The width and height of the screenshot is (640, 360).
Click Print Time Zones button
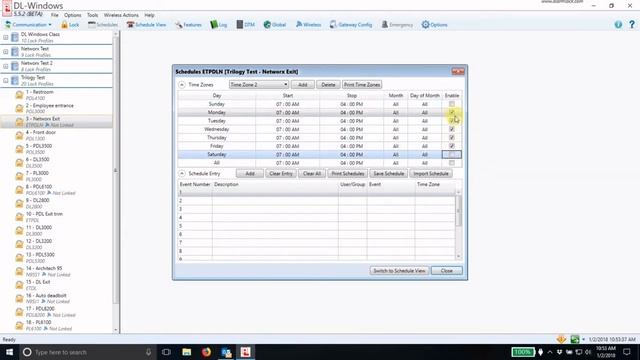(x=362, y=84)
